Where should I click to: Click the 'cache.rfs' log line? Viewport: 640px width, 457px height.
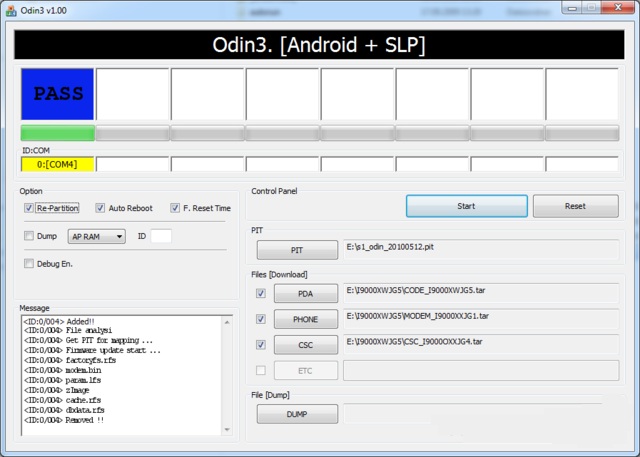coord(62,400)
